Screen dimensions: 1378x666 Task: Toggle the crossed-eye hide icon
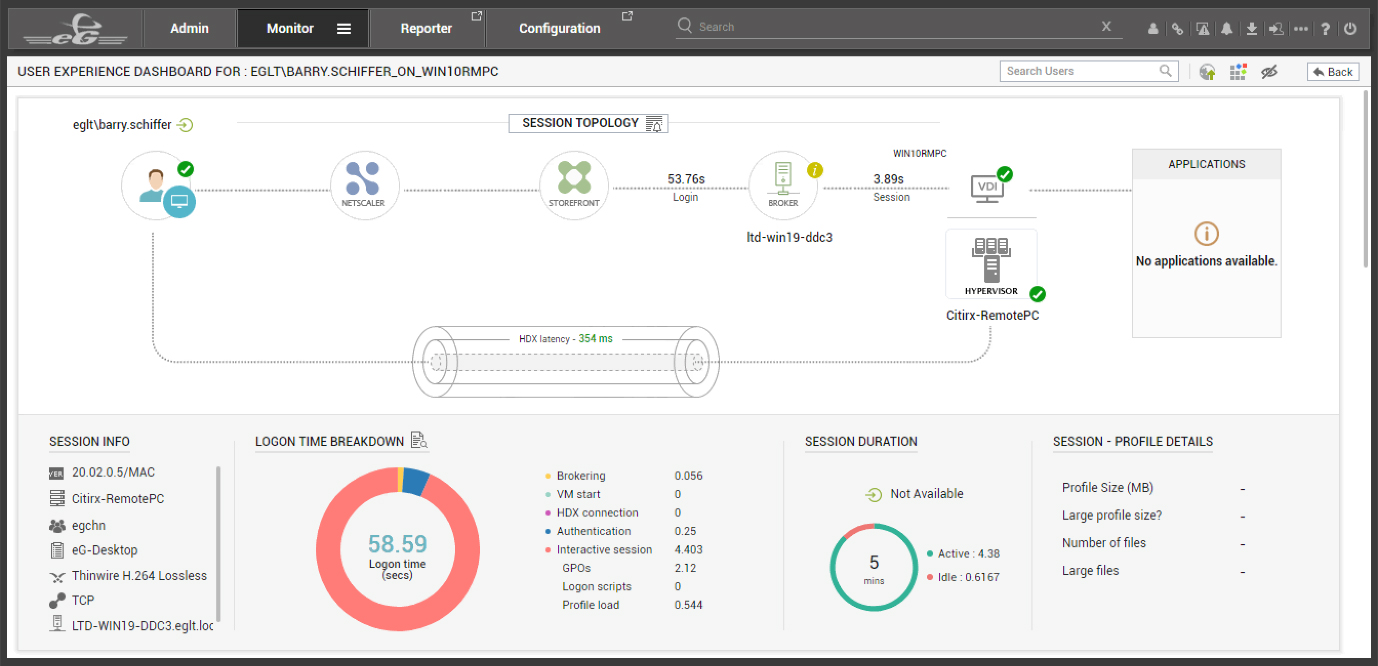click(x=1270, y=72)
